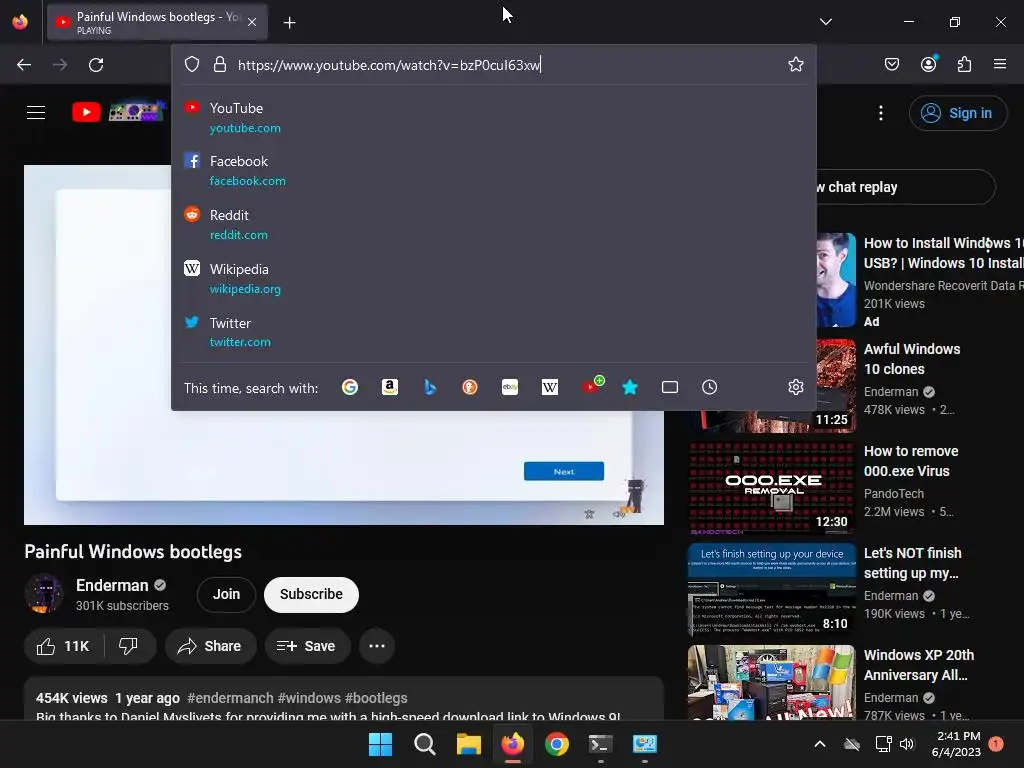This screenshot has width=1024, height=768.
Task: Search within bookmarks star icon
Action: point(630,387)
